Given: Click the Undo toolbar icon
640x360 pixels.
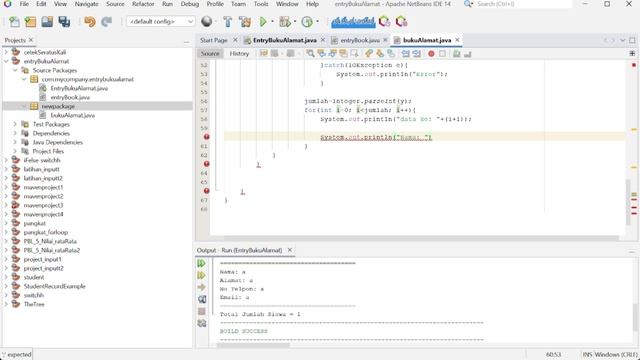Looking at the screenshot, I should pos(89,22).
